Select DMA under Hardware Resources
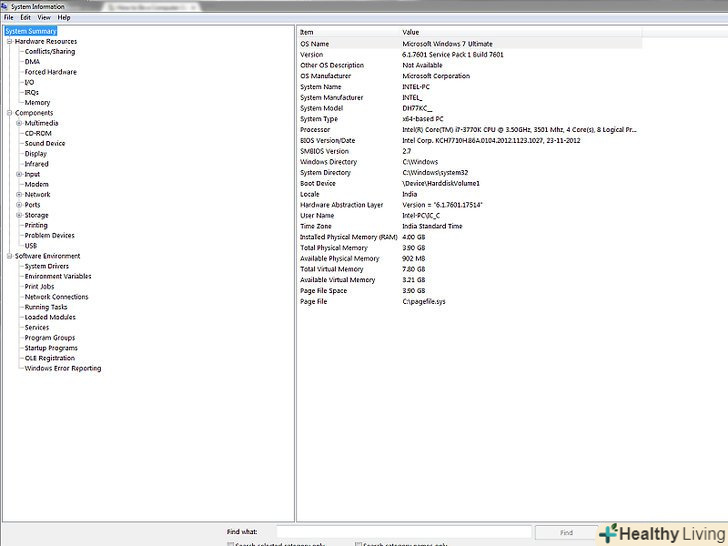Viewport: 728px width, 546px height. pyautogui.click(x=32, y=62)
